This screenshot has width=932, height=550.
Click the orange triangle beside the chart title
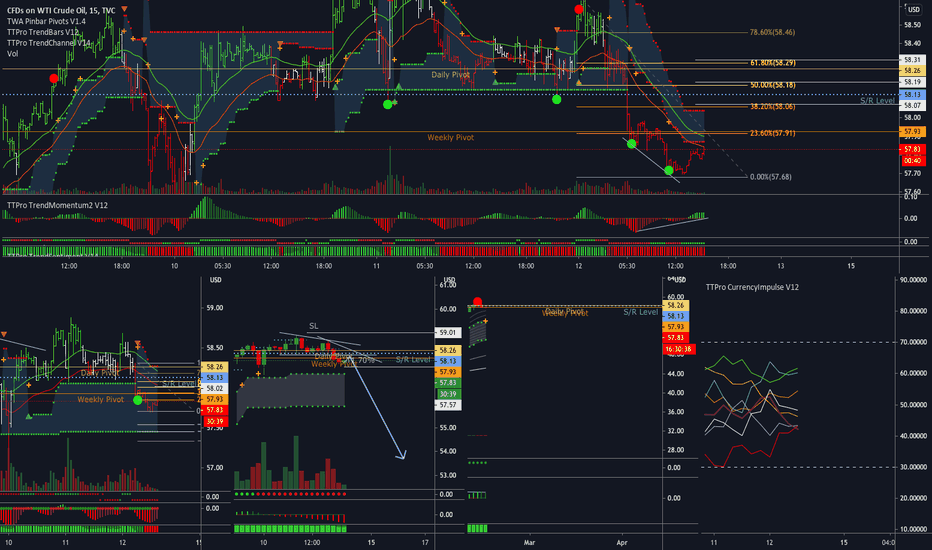(124, 9)
